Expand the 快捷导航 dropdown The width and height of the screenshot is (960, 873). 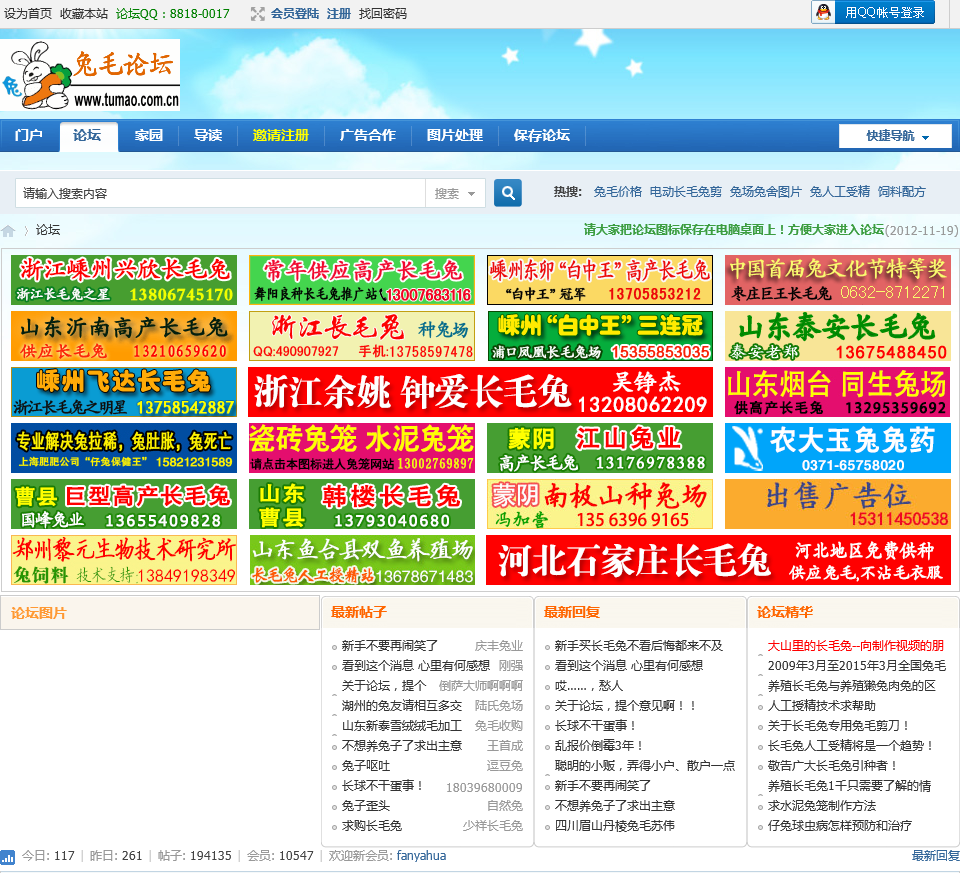point(895,136)
